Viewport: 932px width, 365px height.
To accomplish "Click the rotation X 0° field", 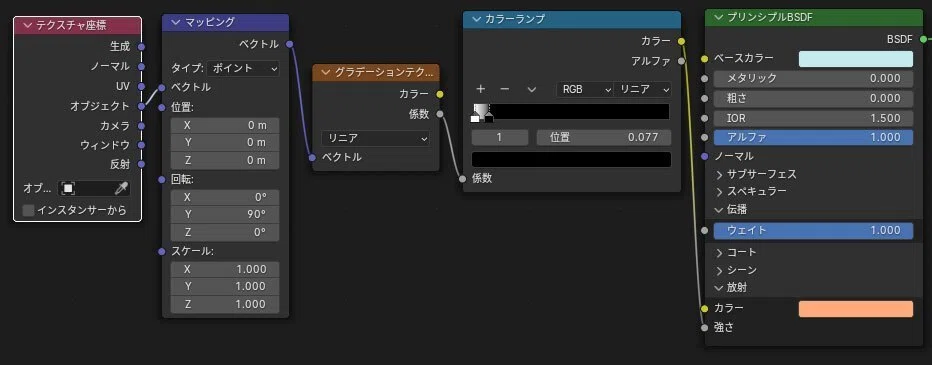I will coord(225,197).
